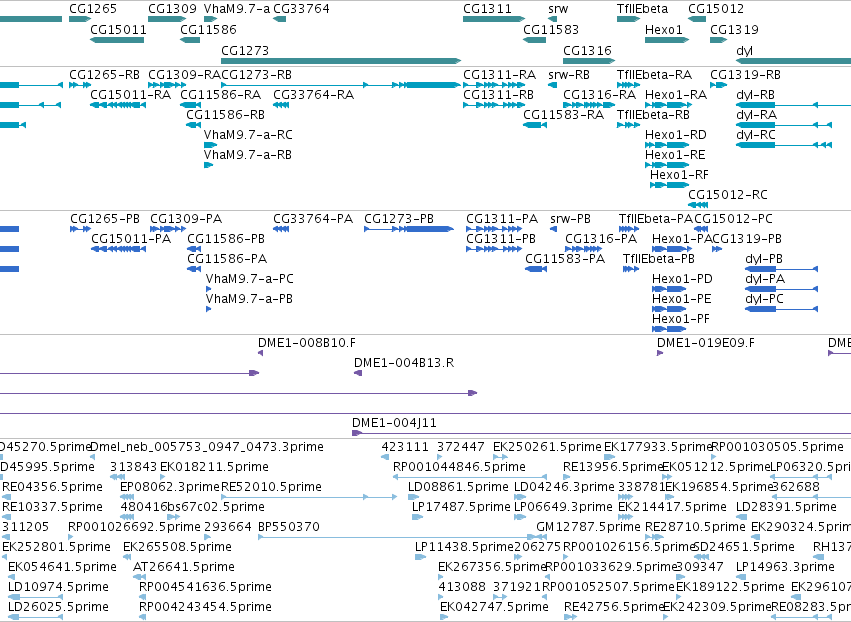
Task: Click transcript dyl-RC
Action: coord(756,135)
